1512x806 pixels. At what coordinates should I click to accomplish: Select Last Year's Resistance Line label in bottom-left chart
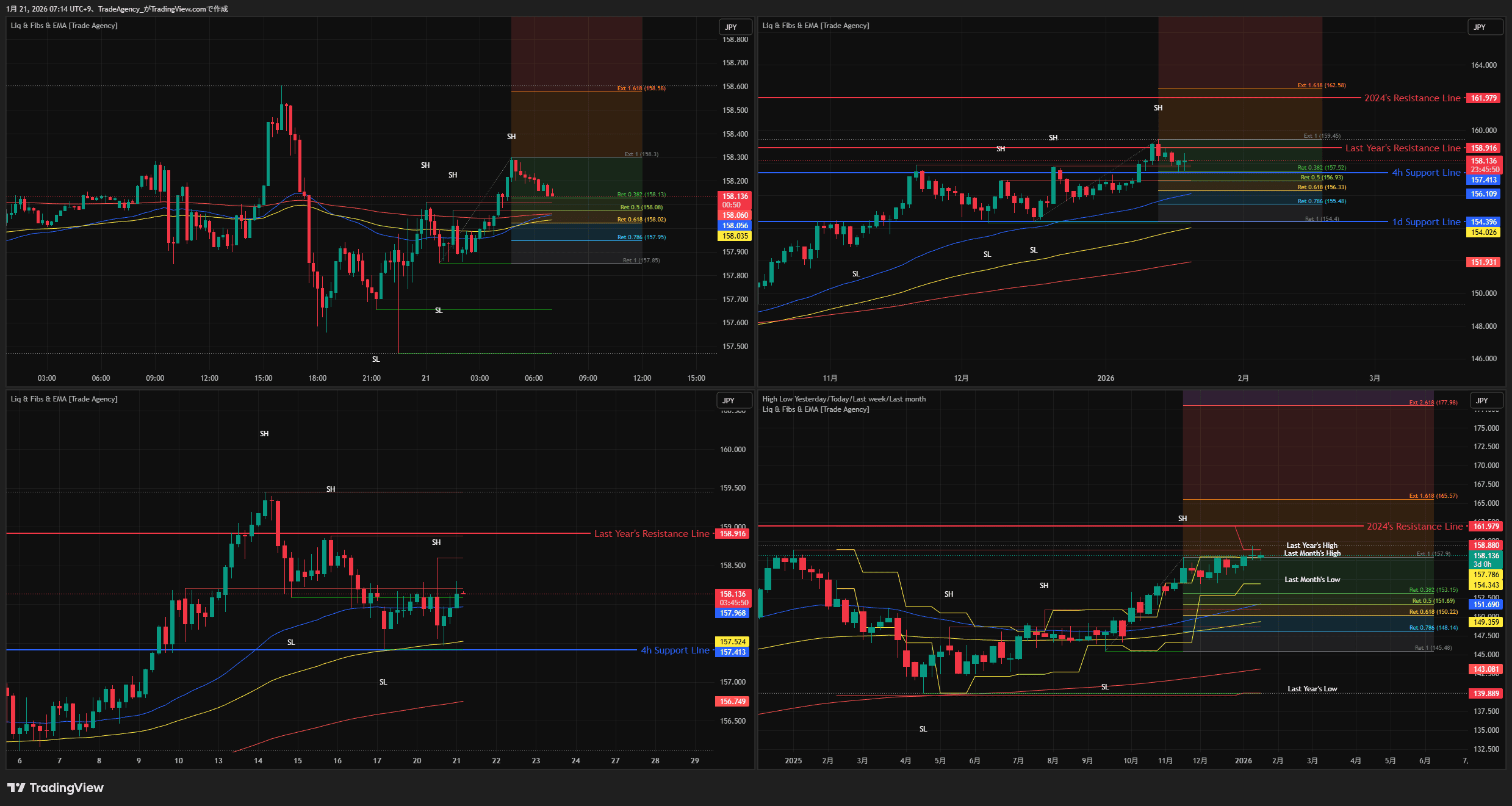(652, 534)
